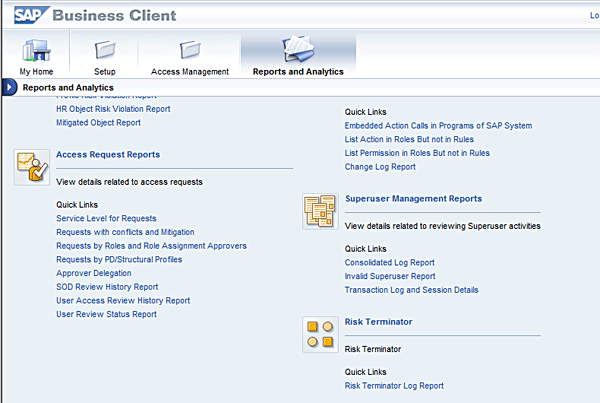Open Risk Terminator Log Report link
Viewport: 600px width, 403px height.
[x=394, y=386]
